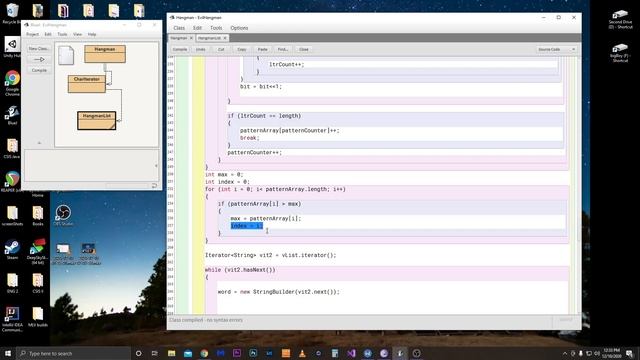The width and height of the screenshot is (640, 360).
Task: Click the Close toolbar button in the editor
Action: (x=304, y=49)
